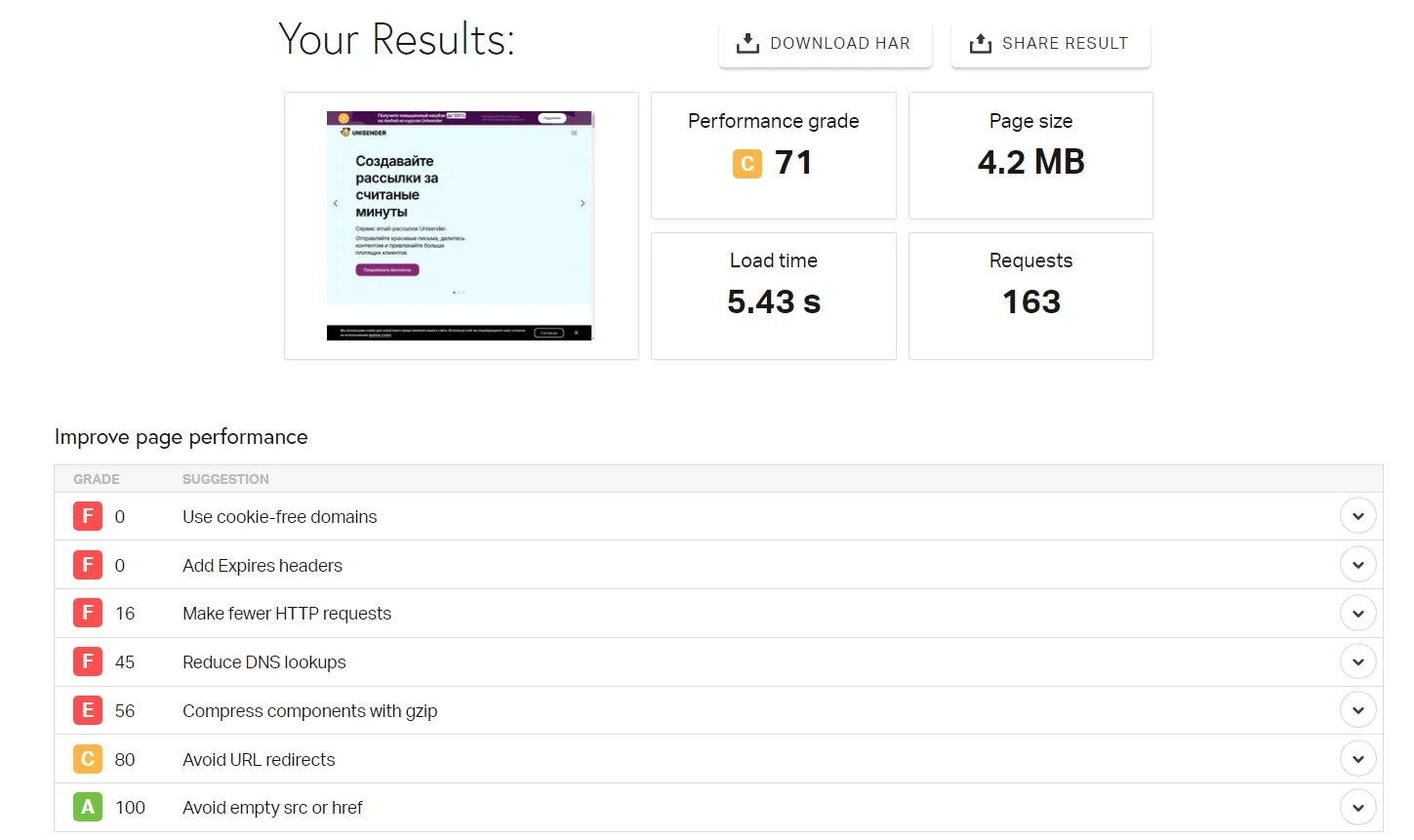Click the GRADE column header
The width and height of the screenshot is (1414, 840).
coord(97,479)
